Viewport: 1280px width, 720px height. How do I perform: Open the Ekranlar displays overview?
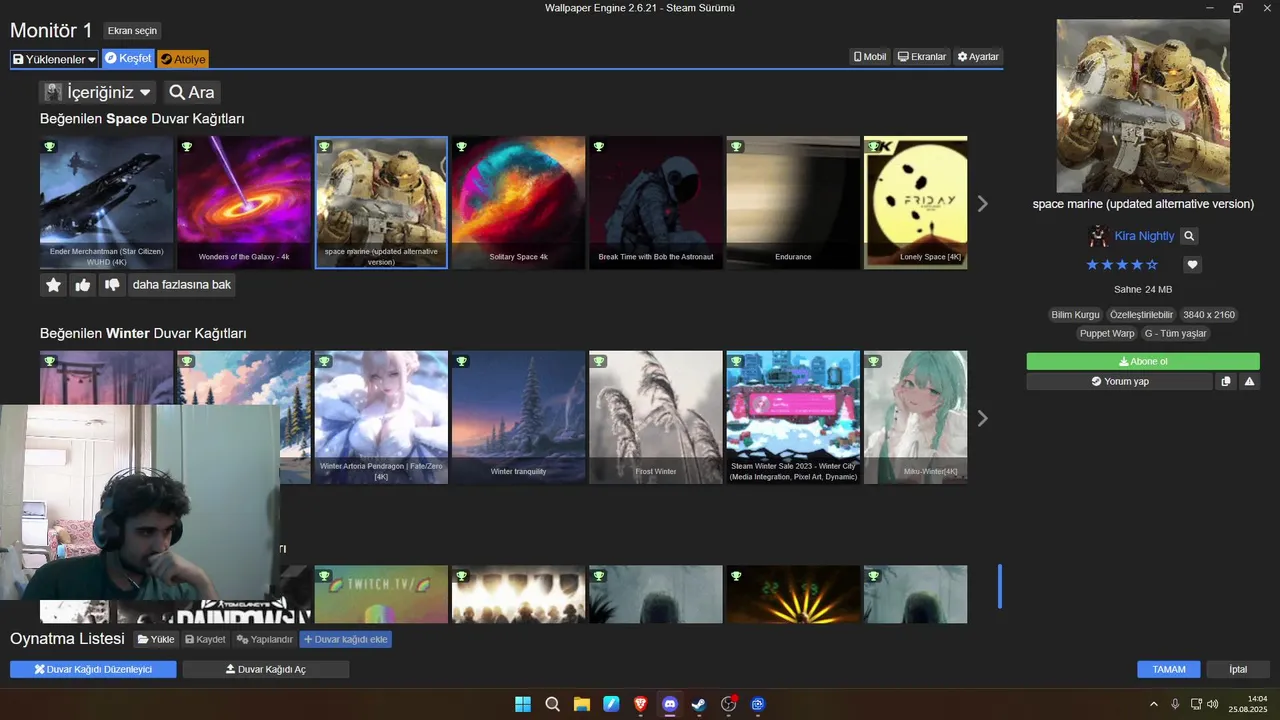click(921, 57)
